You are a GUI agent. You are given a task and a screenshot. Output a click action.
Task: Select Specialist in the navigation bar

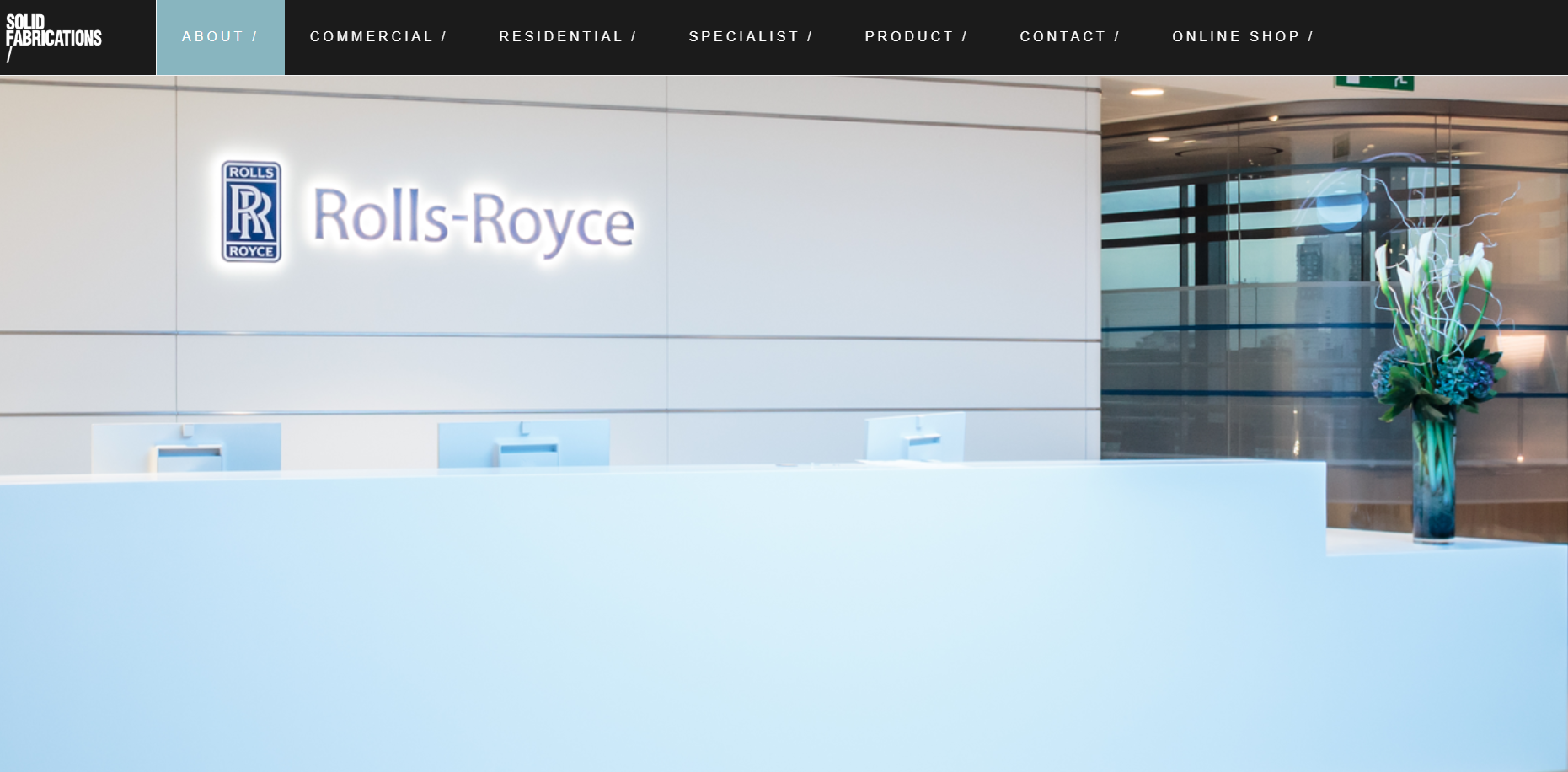point(750,37)
